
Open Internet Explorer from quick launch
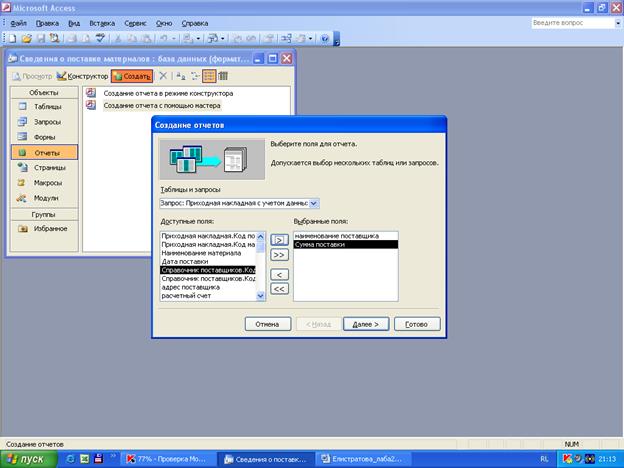pyautogui.click(x=70, y=459)
